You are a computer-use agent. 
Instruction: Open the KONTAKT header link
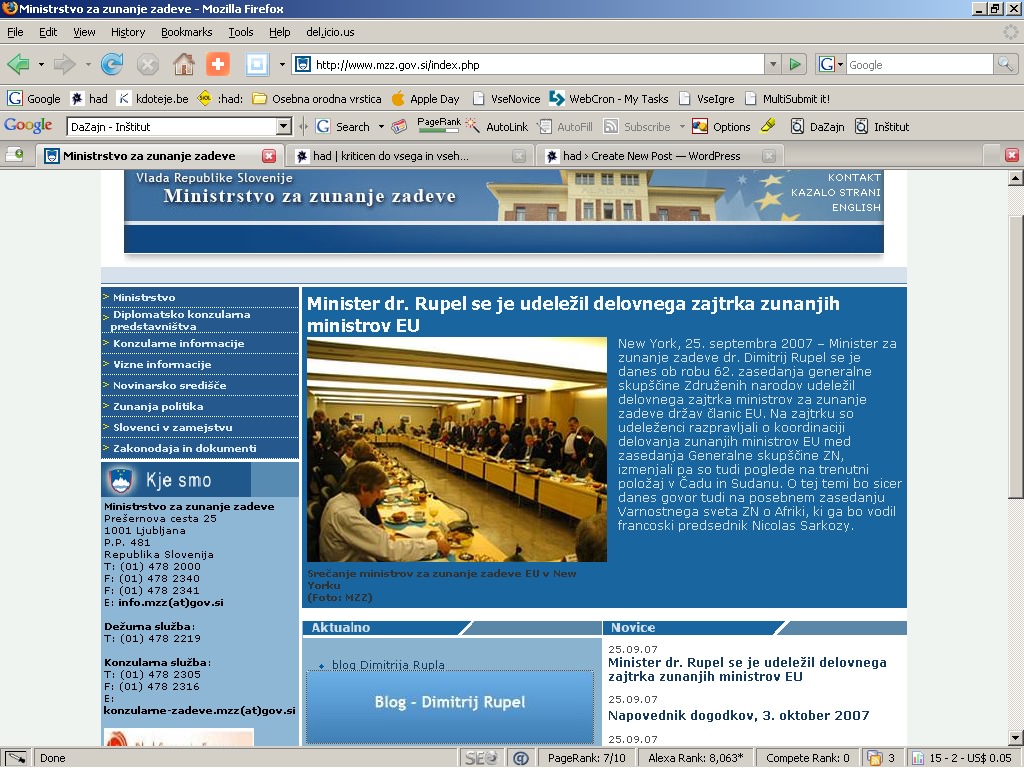(854, 177)
